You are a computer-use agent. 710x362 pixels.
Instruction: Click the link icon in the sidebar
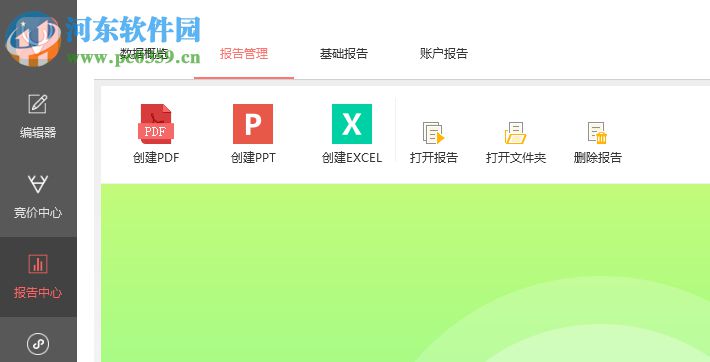(x=38, y=344)
